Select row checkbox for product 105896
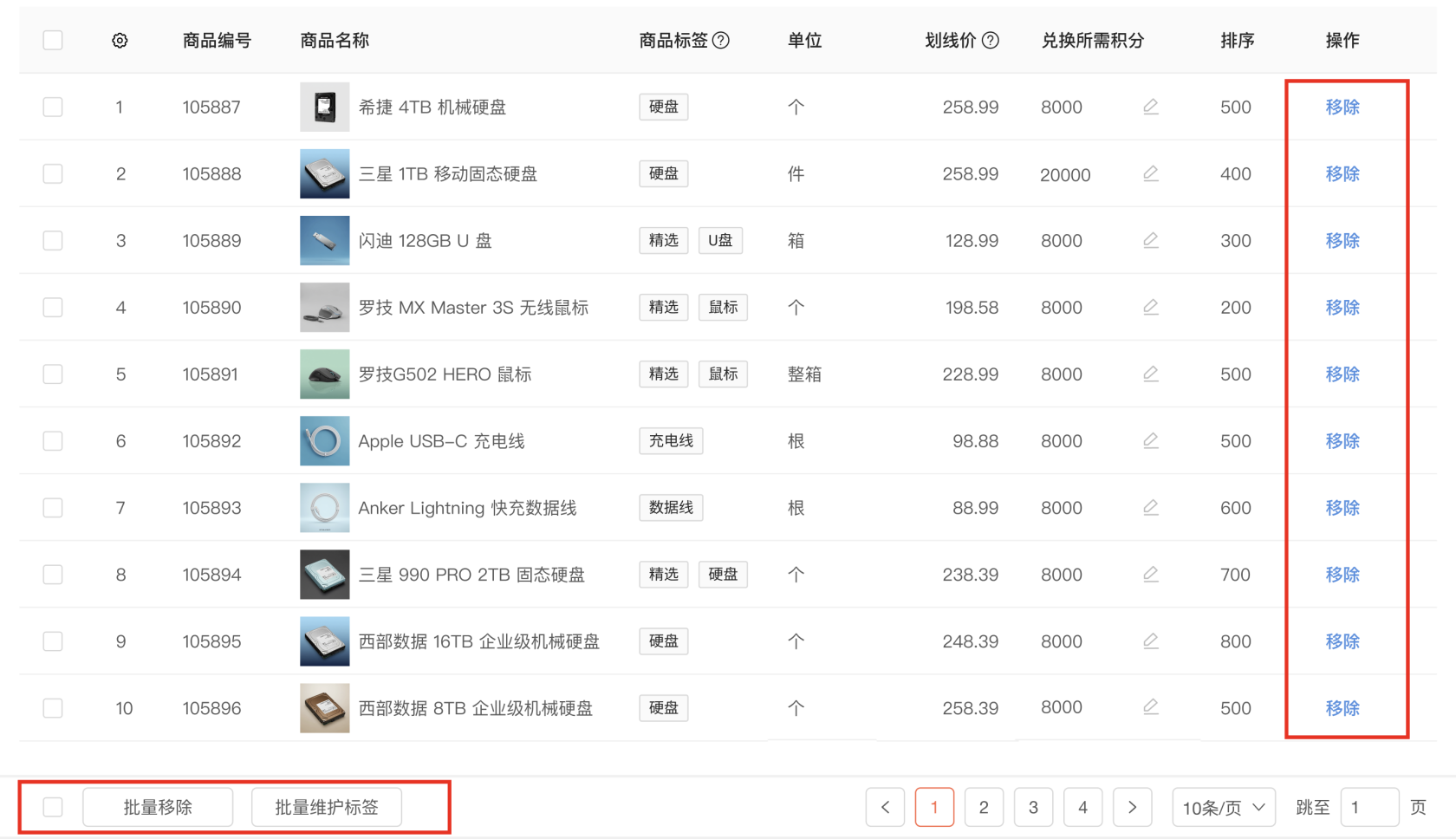 tap(53, 707)
